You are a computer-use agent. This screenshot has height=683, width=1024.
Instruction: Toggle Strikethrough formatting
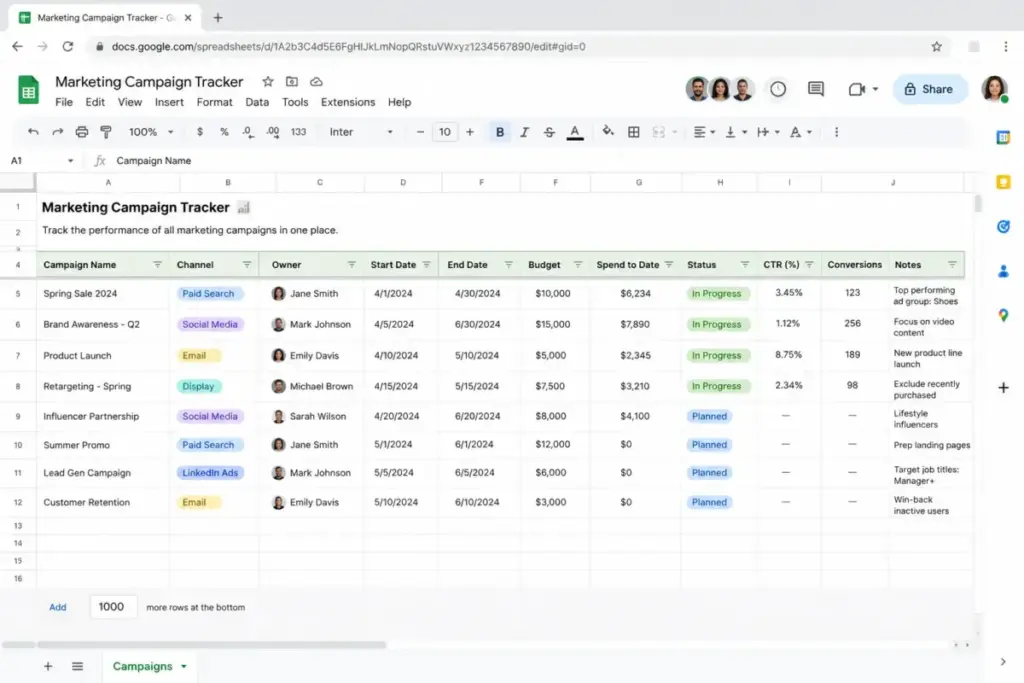point(549,132)
